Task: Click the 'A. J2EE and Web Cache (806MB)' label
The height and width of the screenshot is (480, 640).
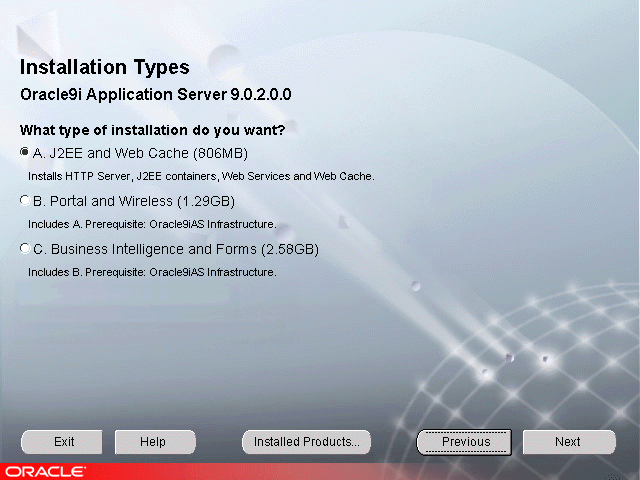Action: [140, 153]
